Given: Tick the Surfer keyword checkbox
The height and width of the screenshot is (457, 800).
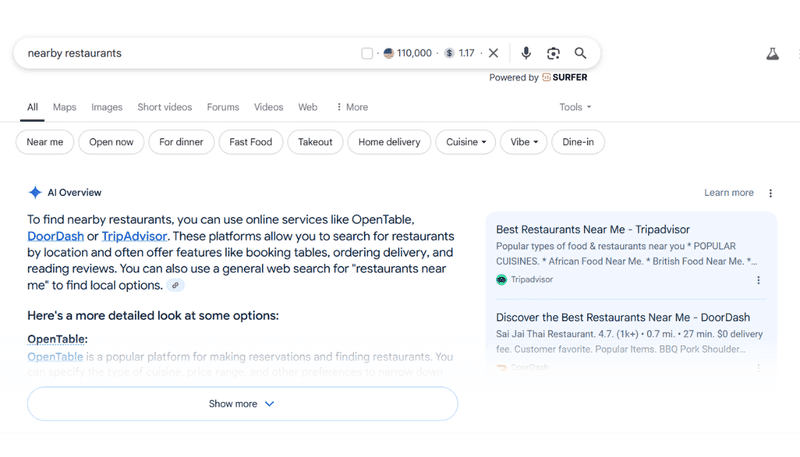Looking at the screenshot, I should point(367,53).
